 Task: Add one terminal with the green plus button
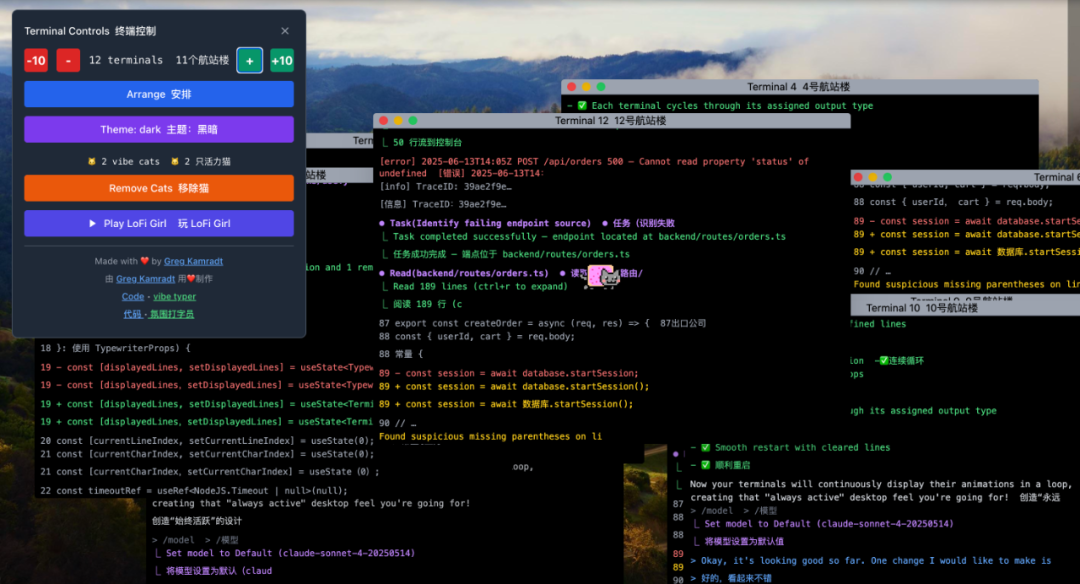point(249,61)
